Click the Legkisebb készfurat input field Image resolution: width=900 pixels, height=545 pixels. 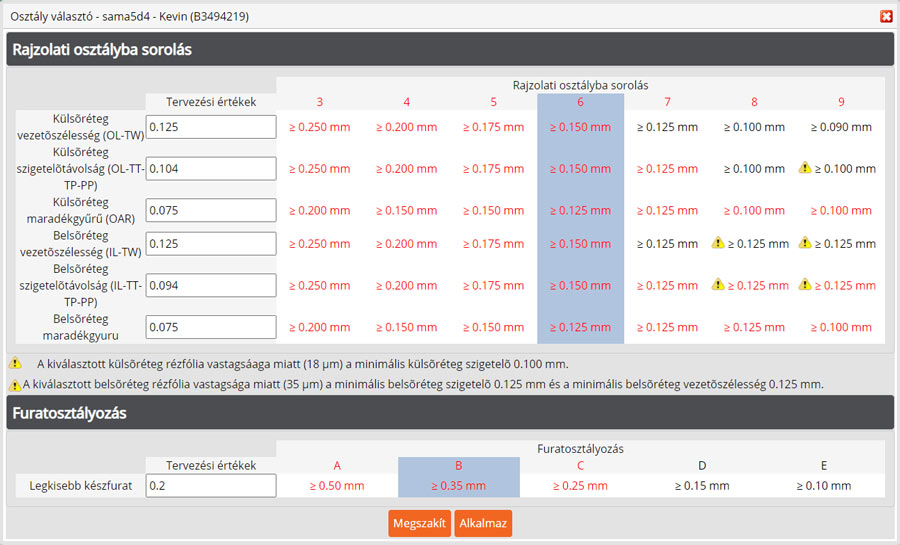coord(211,486)
